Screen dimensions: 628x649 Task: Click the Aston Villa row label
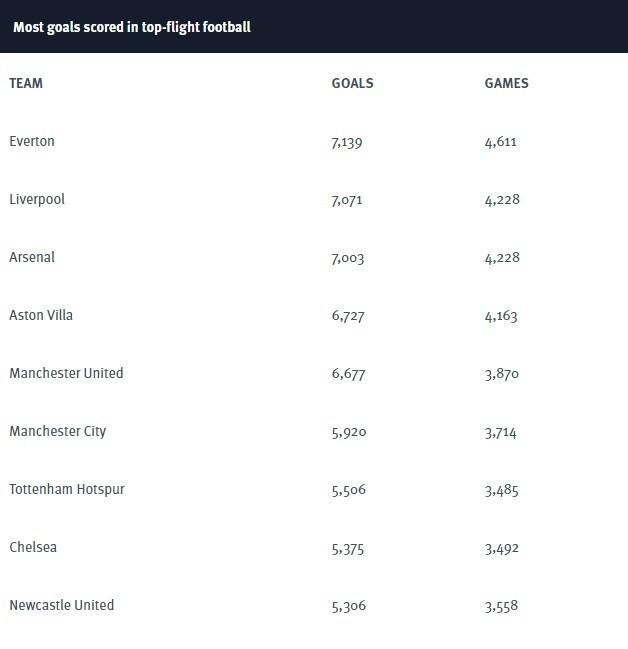[x=41, y=315]
